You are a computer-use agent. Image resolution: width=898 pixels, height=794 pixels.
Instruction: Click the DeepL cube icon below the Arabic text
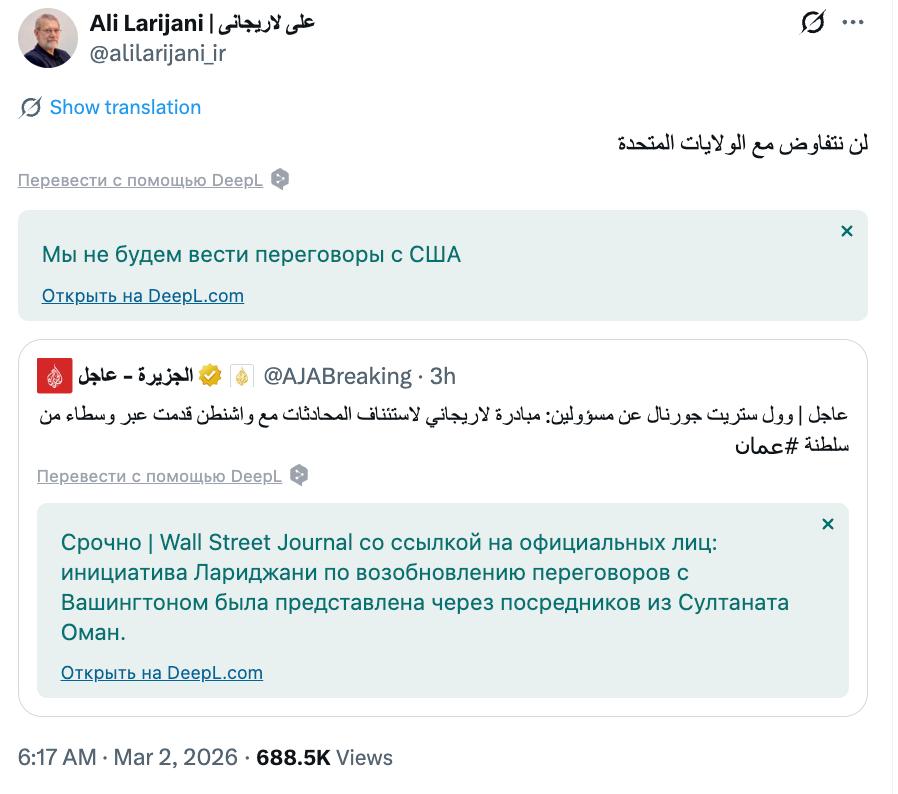[x=280, y=178]
